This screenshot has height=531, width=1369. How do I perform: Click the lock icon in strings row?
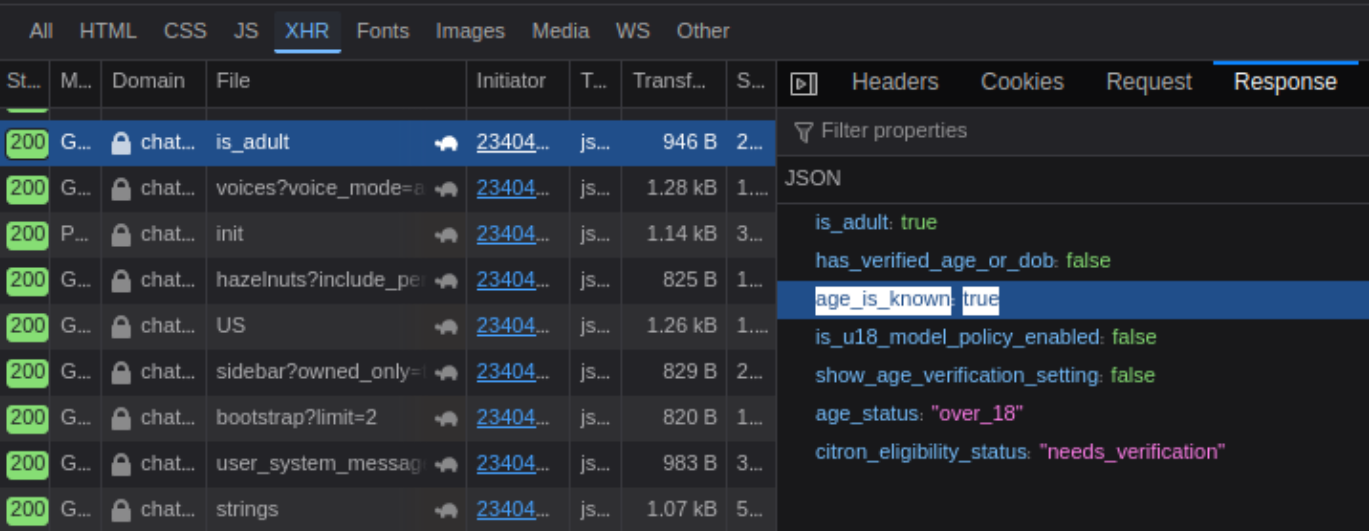click(121, 510)
